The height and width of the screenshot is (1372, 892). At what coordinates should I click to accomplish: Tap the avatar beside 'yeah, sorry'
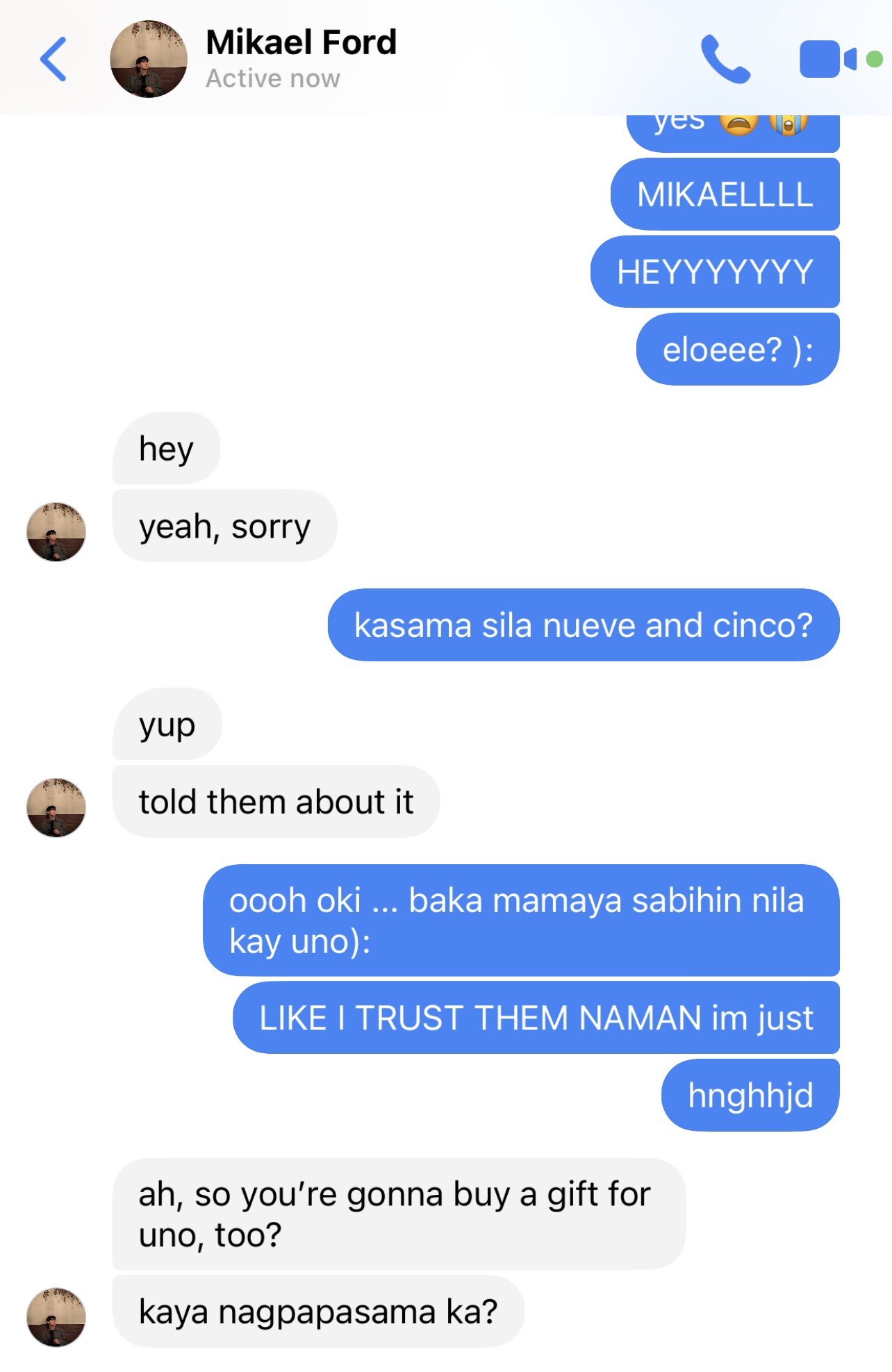(56, 532)
